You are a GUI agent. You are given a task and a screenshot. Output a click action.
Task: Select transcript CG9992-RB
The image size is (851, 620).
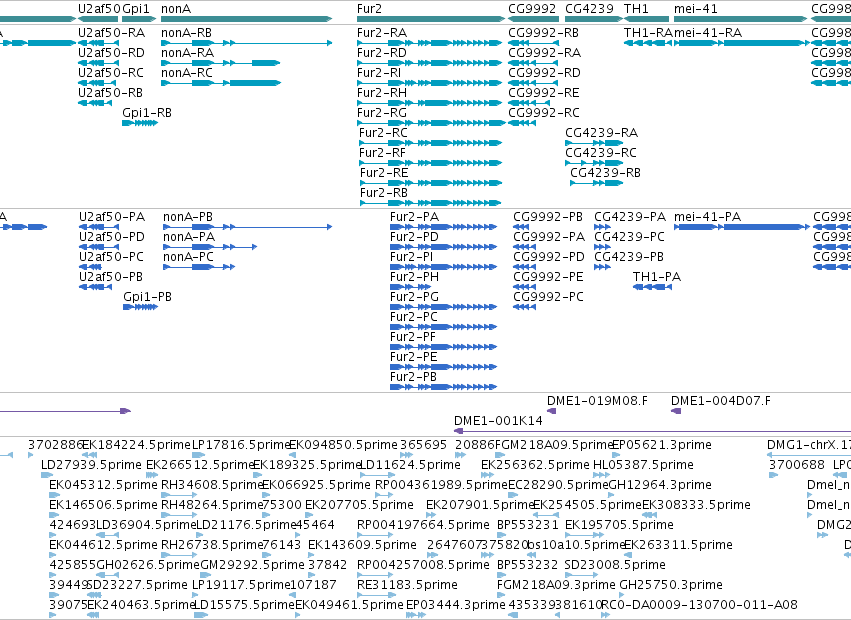pyautogui.click(x=533, y=43)
